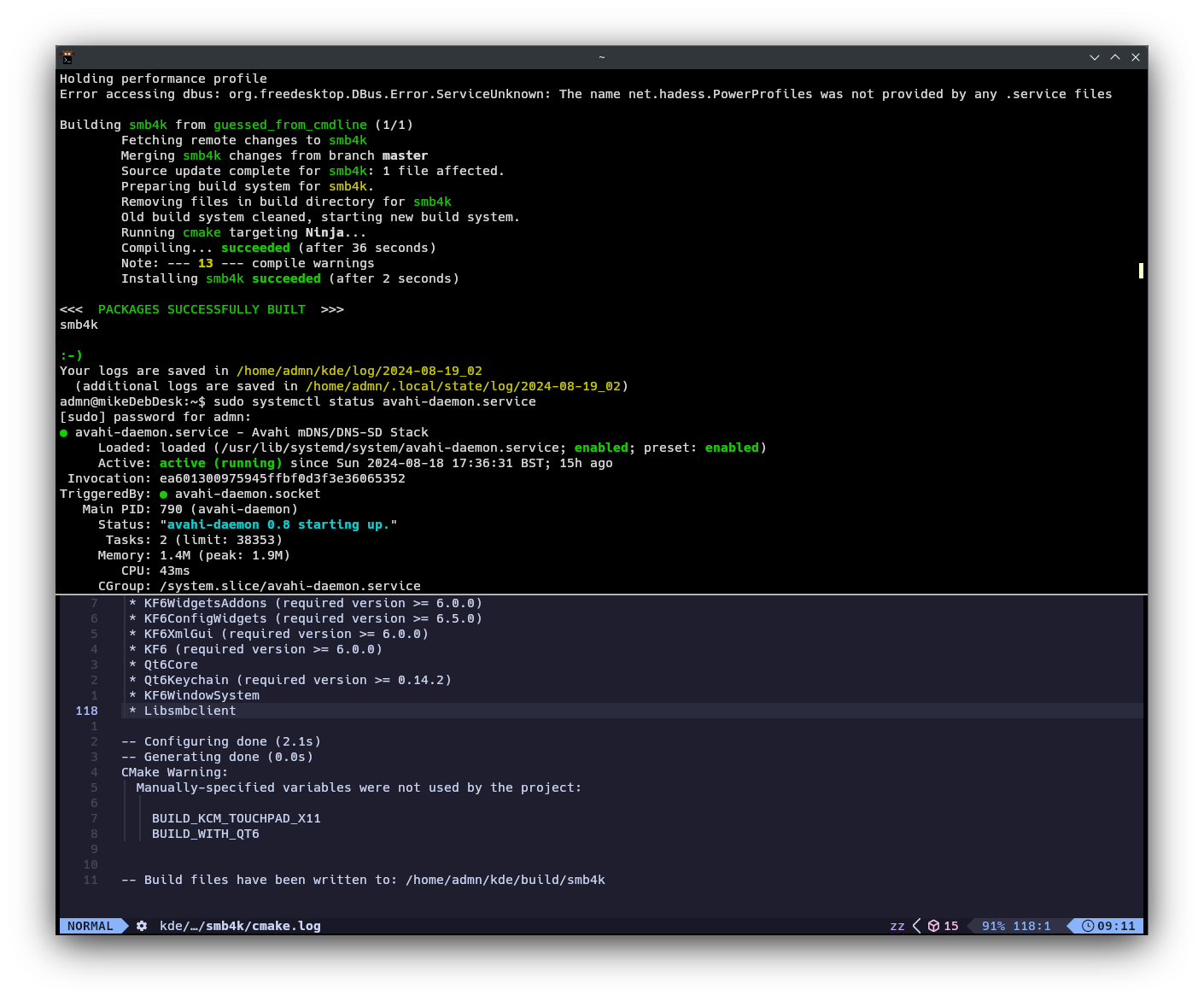
Task: Click the 'Holding performance profile' line
Action: (163, 79)
